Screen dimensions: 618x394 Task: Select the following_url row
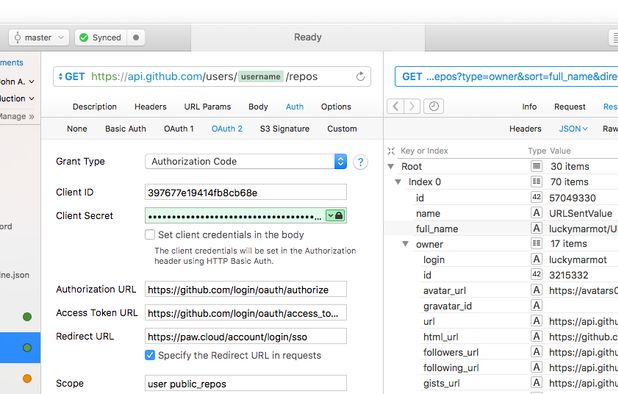tap(501, 368)
